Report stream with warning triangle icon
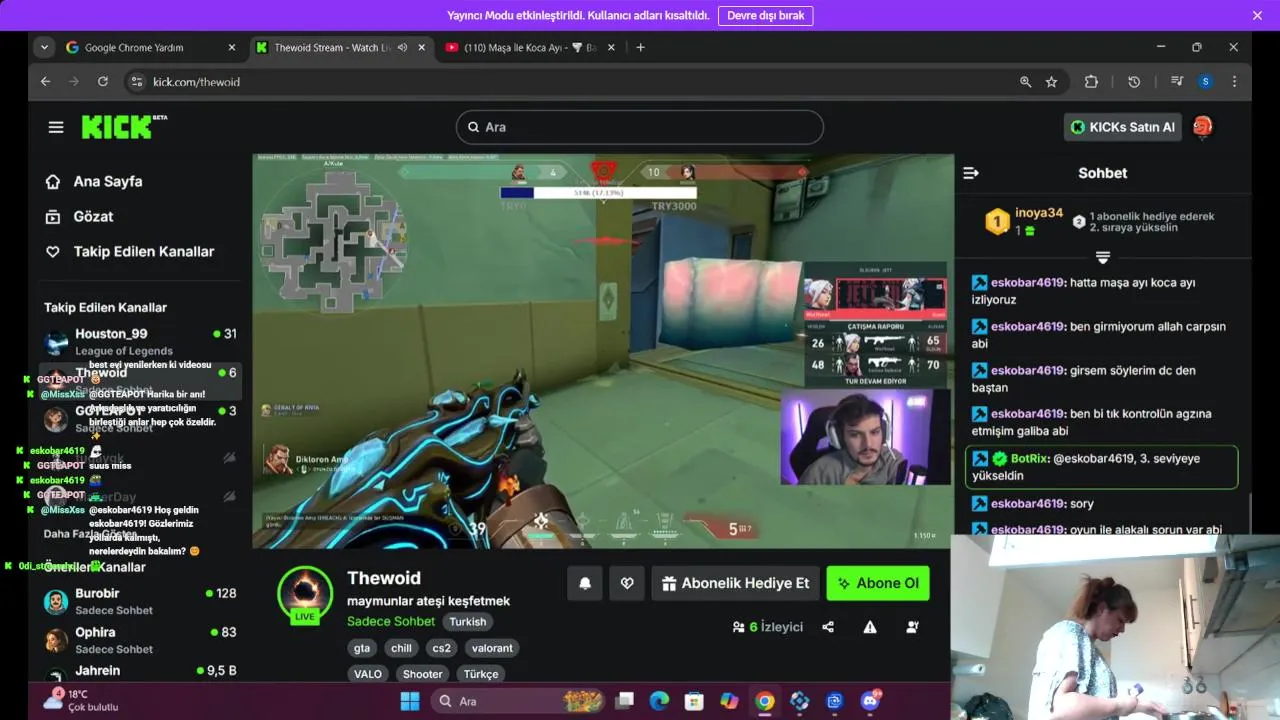 [x=870, y=627]
